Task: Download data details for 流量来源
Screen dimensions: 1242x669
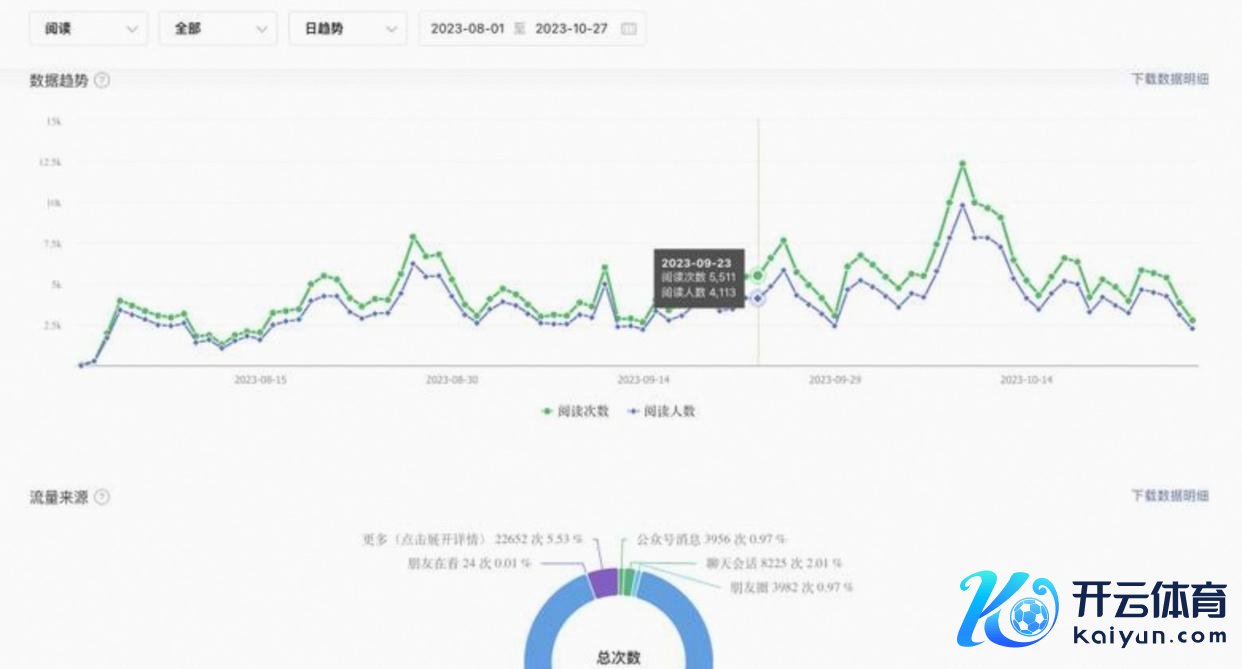Action: pyautogui.click(x=1169, y=496)
